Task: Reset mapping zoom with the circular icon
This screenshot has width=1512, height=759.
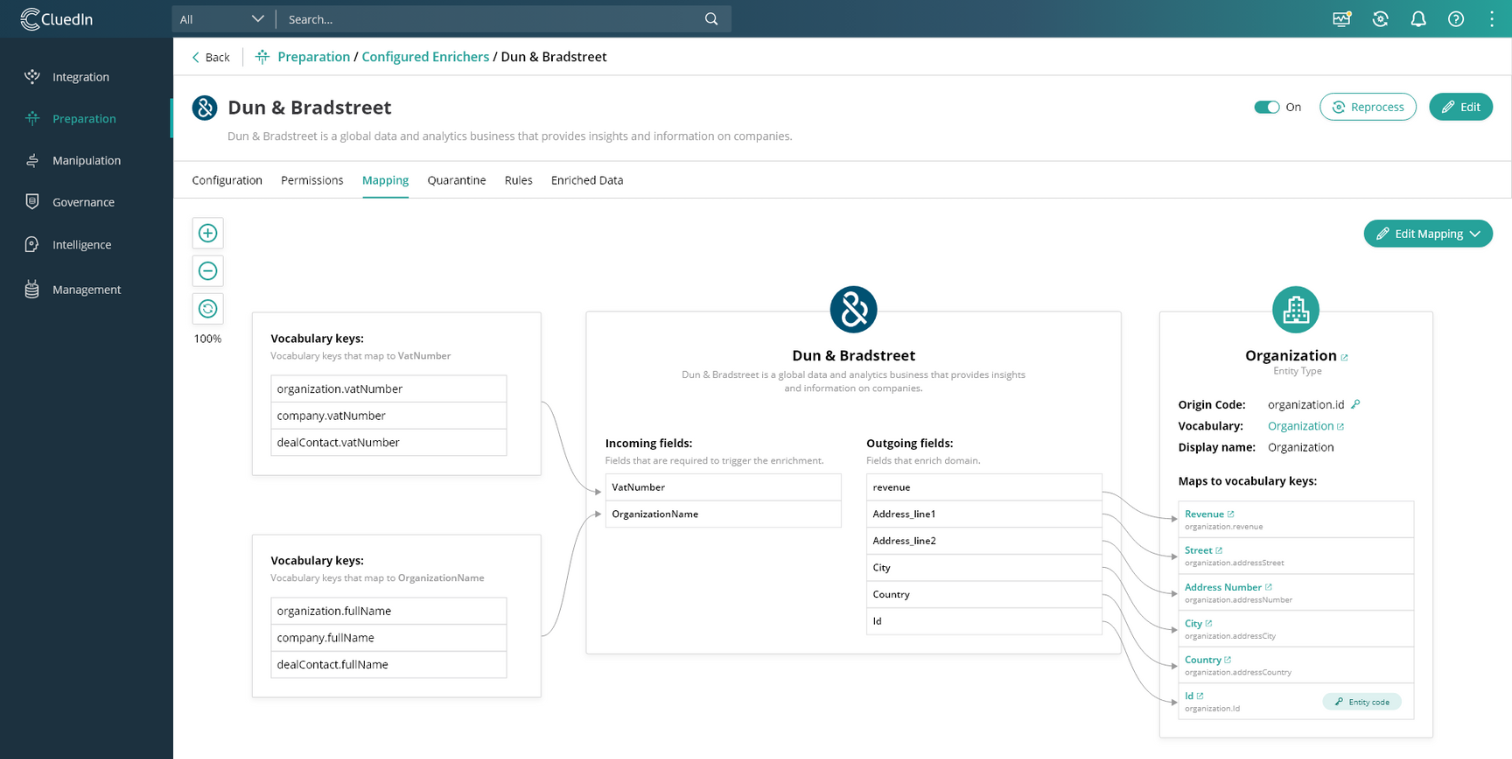Action: pos(208,309)
